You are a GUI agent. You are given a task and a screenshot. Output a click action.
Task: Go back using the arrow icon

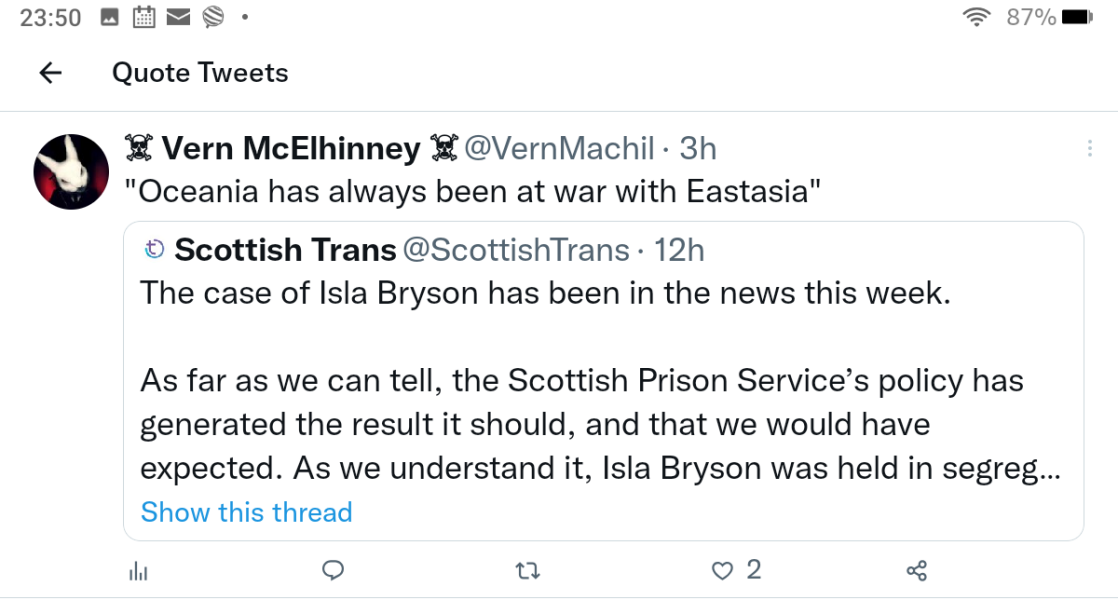tap(50, 73)
